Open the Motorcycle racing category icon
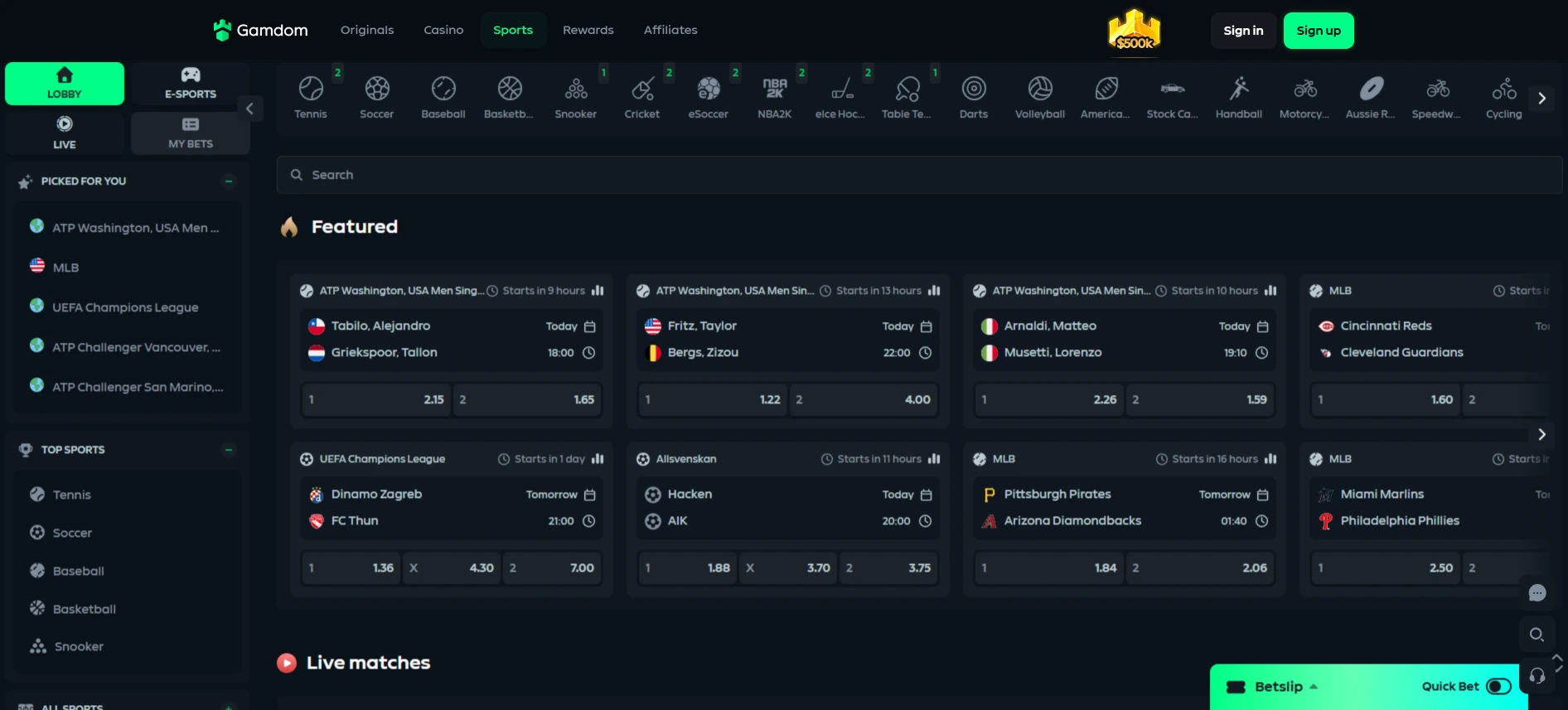The height and width of the screenshot is (710, 1568). pyautogui.click(x=1305, y=89)
